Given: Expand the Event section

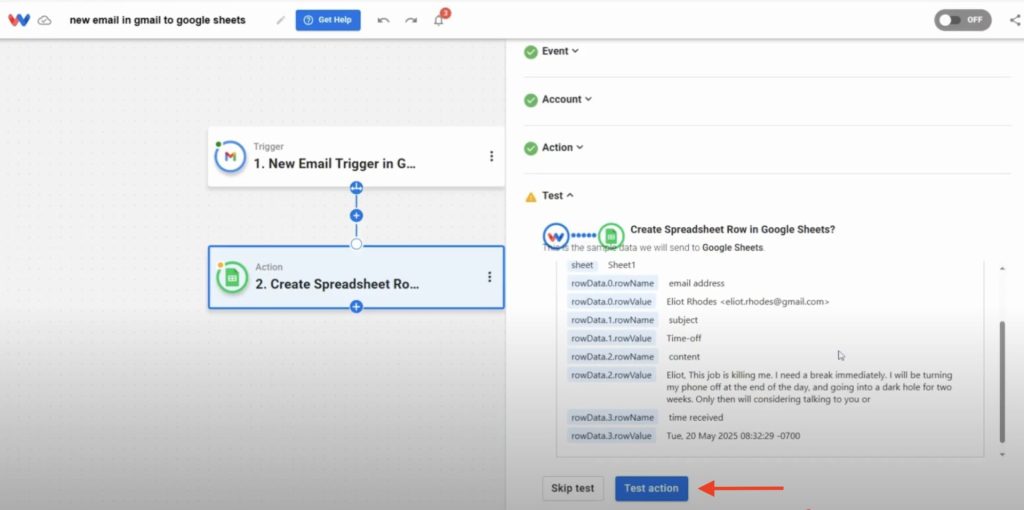Looking at the screenshot, I should [560, 51].
